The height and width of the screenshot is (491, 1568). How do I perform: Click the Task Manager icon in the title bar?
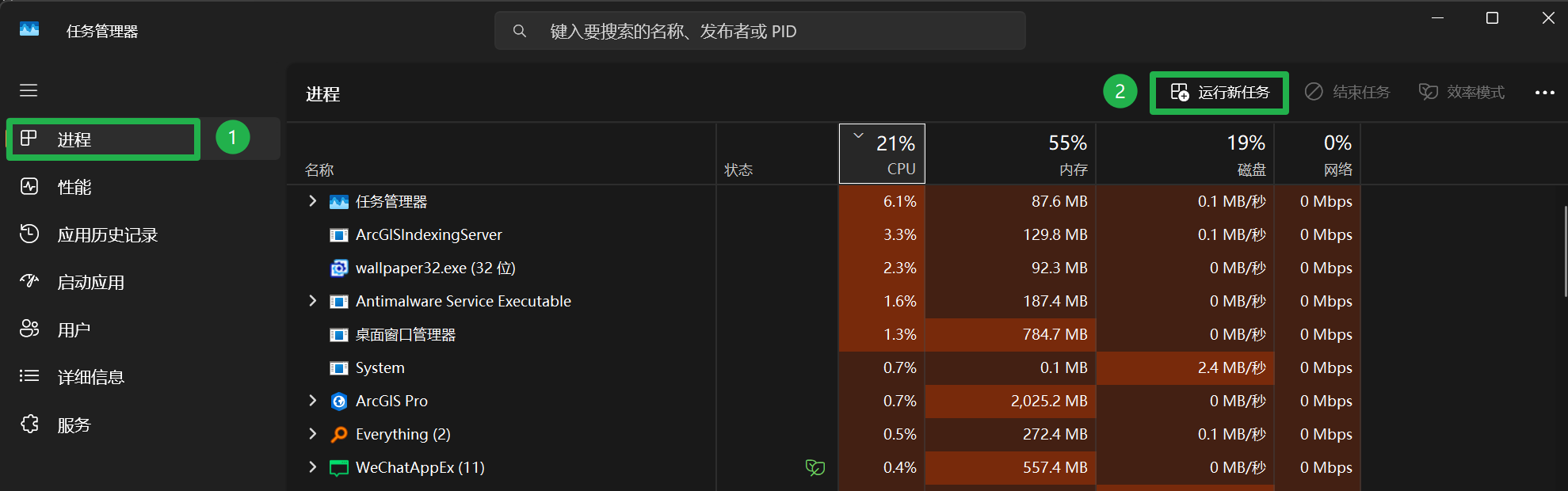click(29, 29)
